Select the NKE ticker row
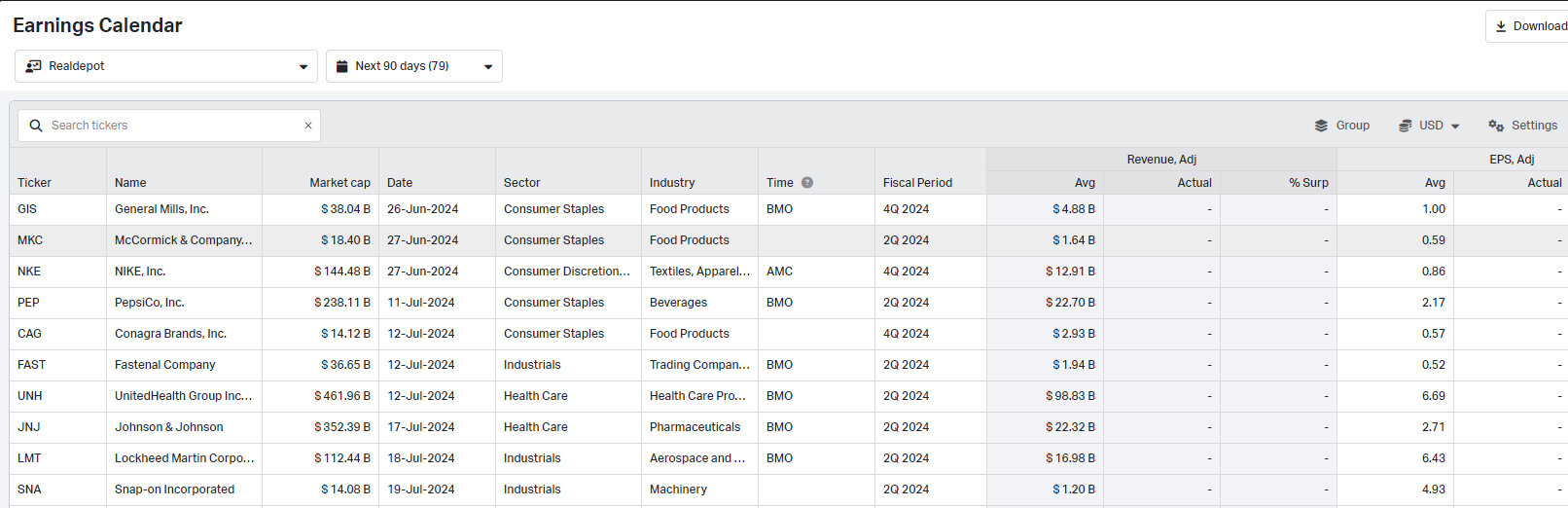The image size is (1568, 508). 29,272
